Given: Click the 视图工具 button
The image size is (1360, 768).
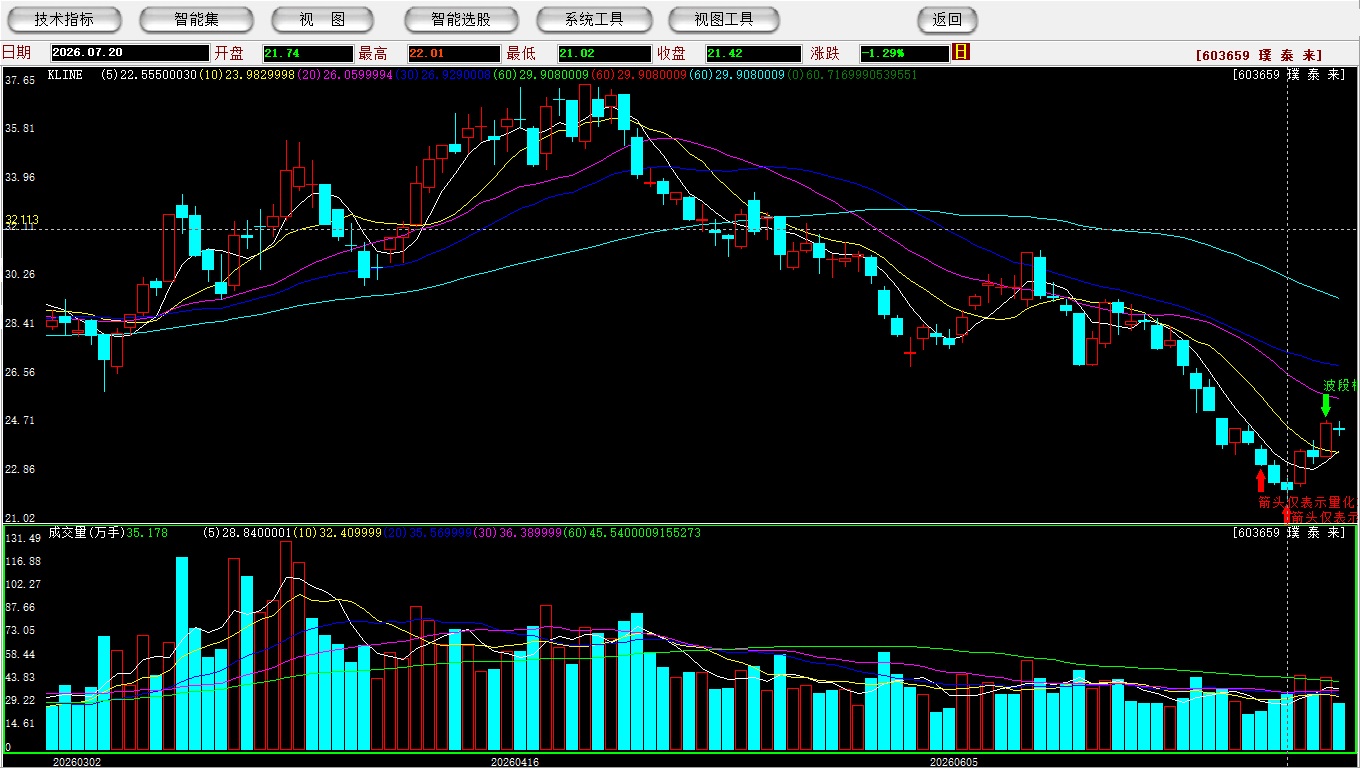Looking at the screenshot, I should (x=724, y=20).
